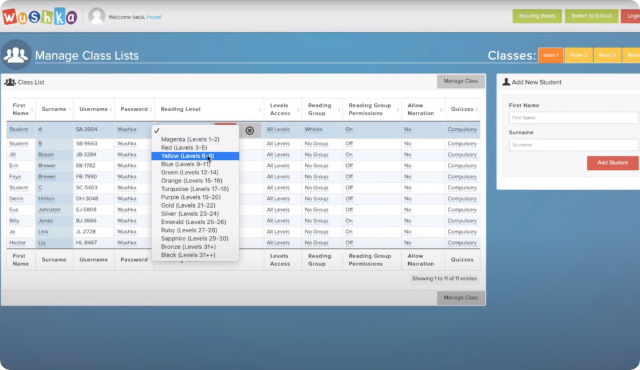Select Turquoise (Levels 17-18) option
This screenshot has height=370, width=640.
[x=195, y=189]
